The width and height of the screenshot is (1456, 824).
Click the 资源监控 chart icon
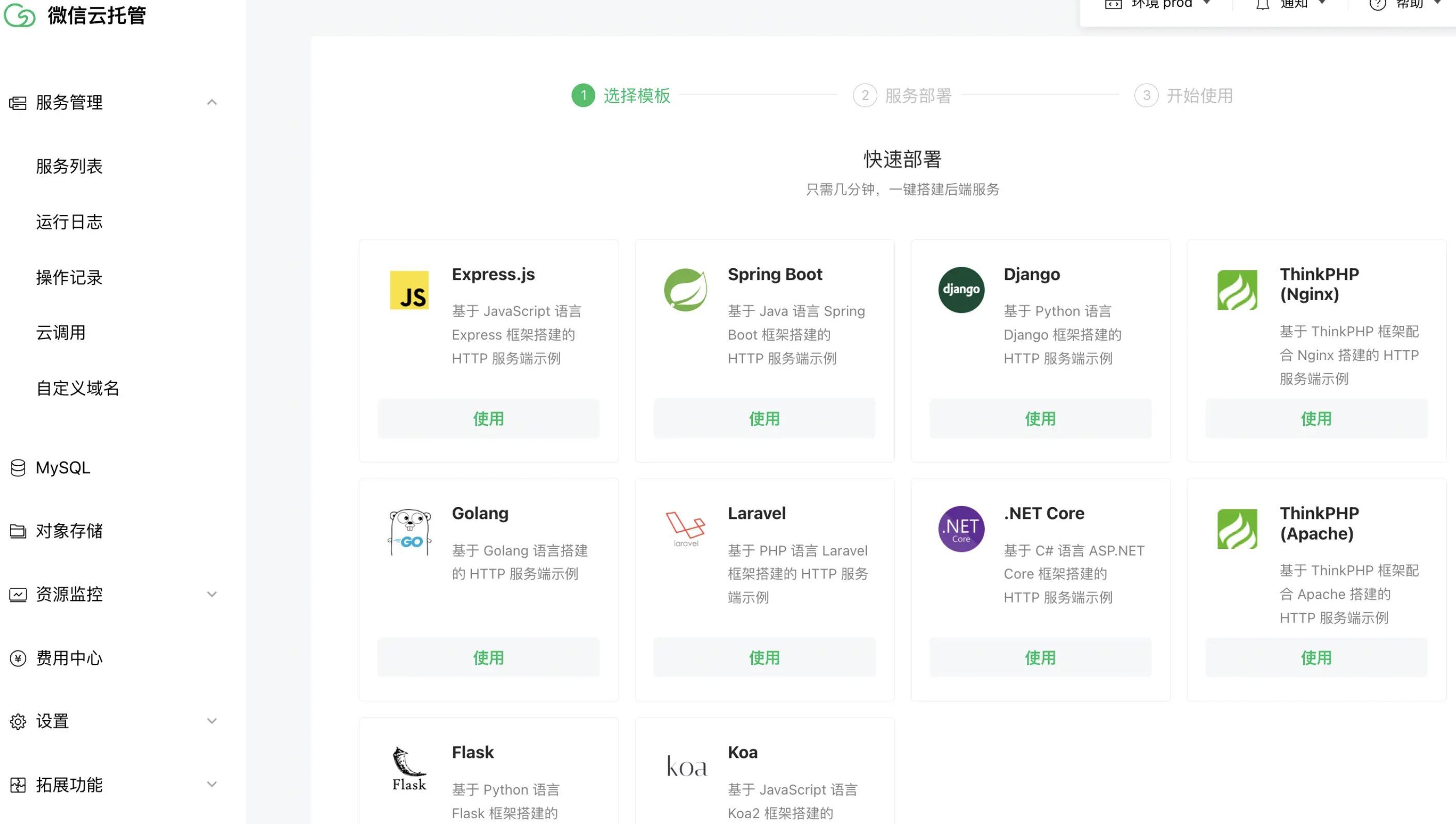[18, 595]
